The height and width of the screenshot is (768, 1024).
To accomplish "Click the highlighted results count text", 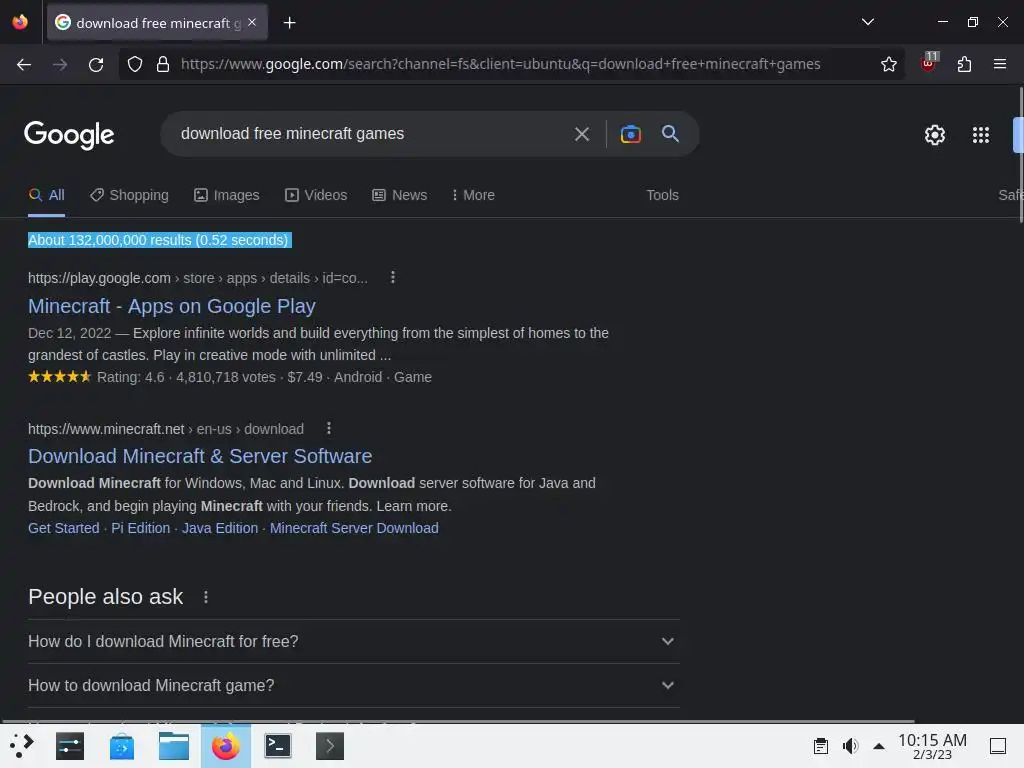I will pyautogui.click(x=159, y=240).
